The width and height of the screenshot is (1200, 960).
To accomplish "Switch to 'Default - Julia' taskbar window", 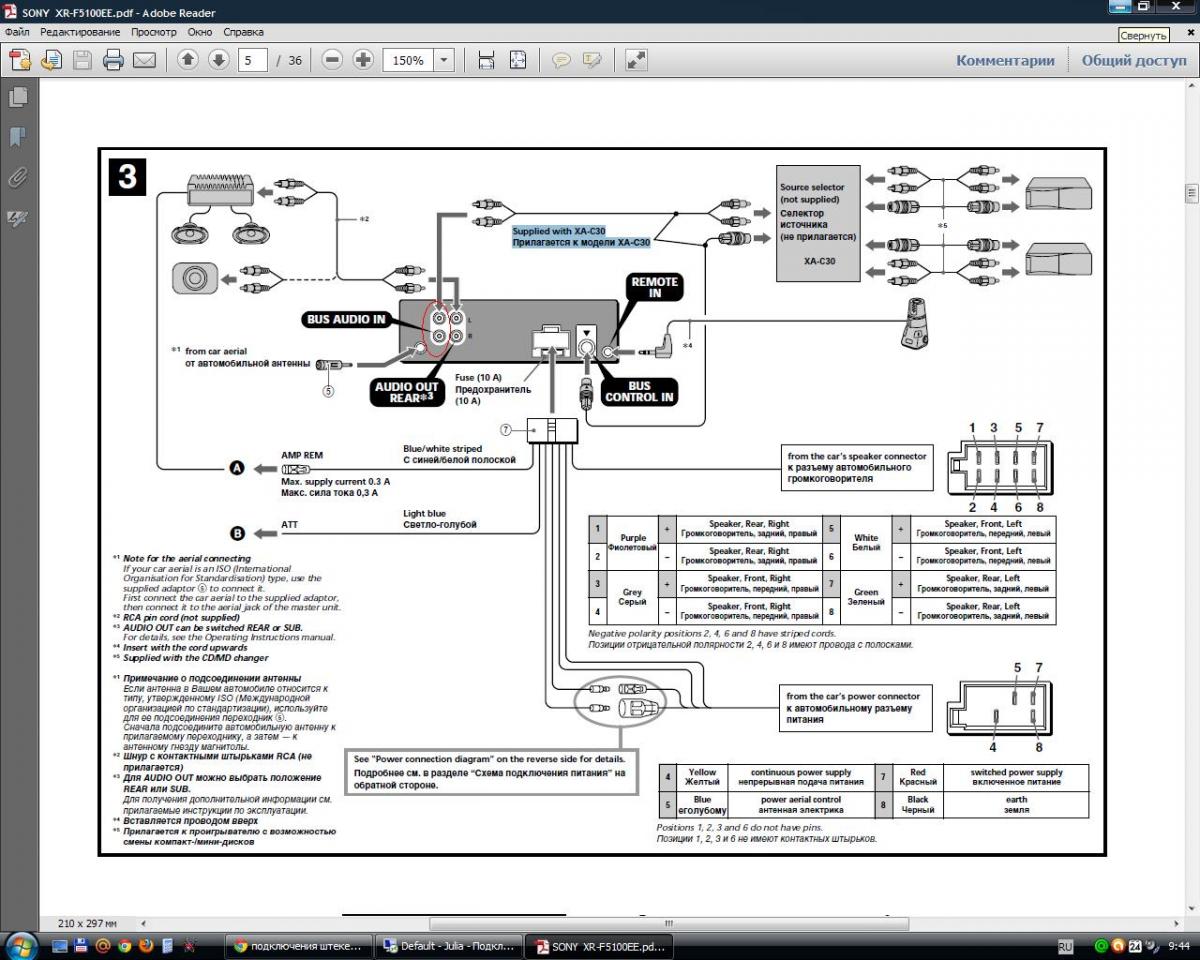I will click(450, 946).
